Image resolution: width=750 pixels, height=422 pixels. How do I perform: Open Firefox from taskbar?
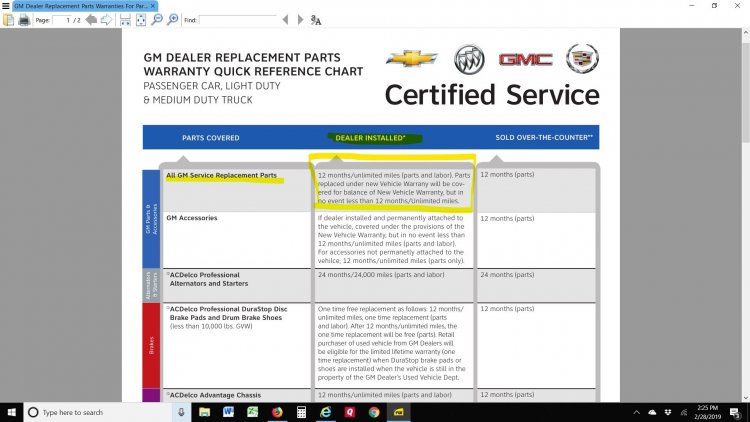click(x=277, y=412)
